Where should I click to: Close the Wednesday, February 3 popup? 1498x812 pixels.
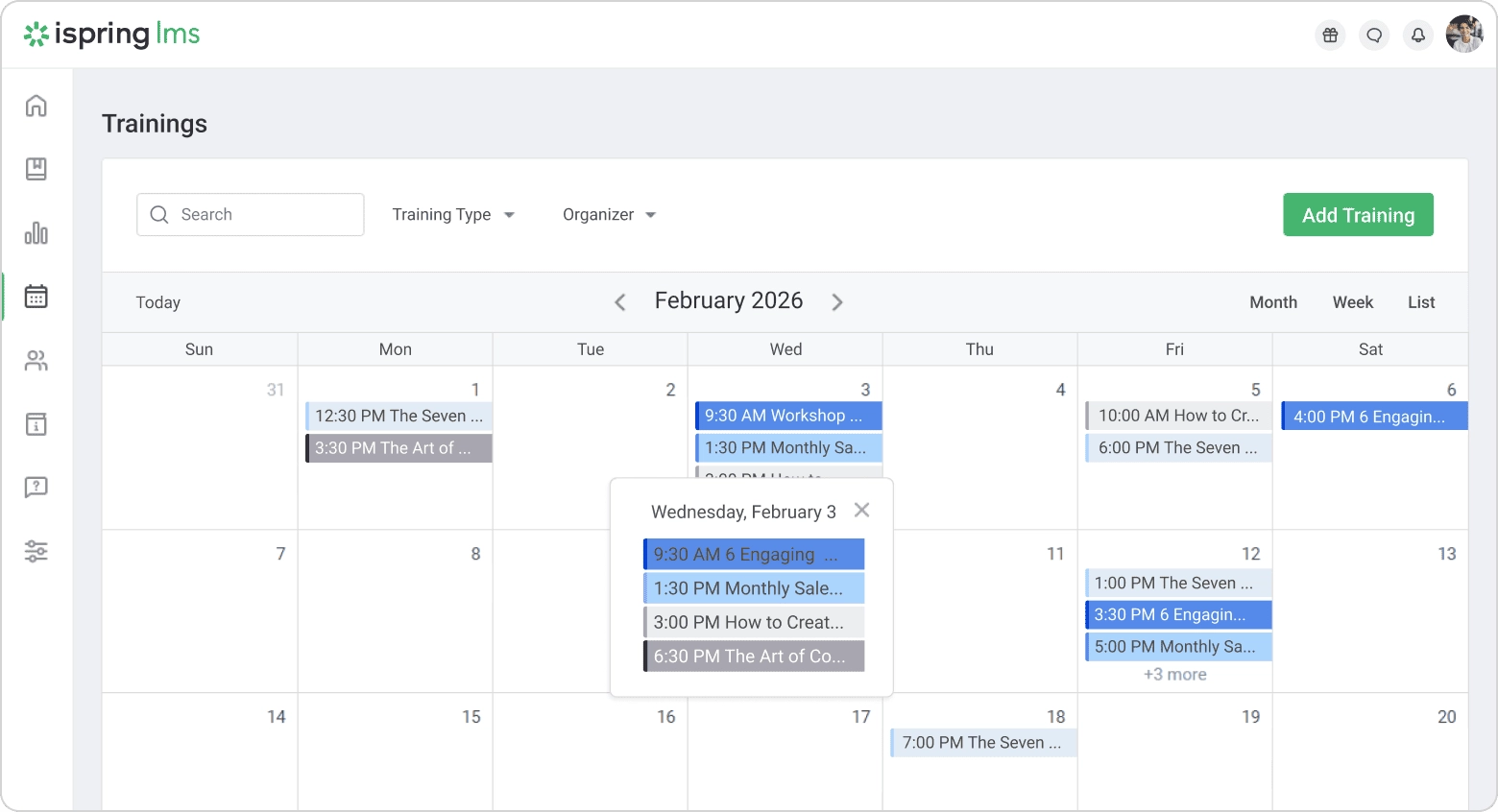click(862, 510)
